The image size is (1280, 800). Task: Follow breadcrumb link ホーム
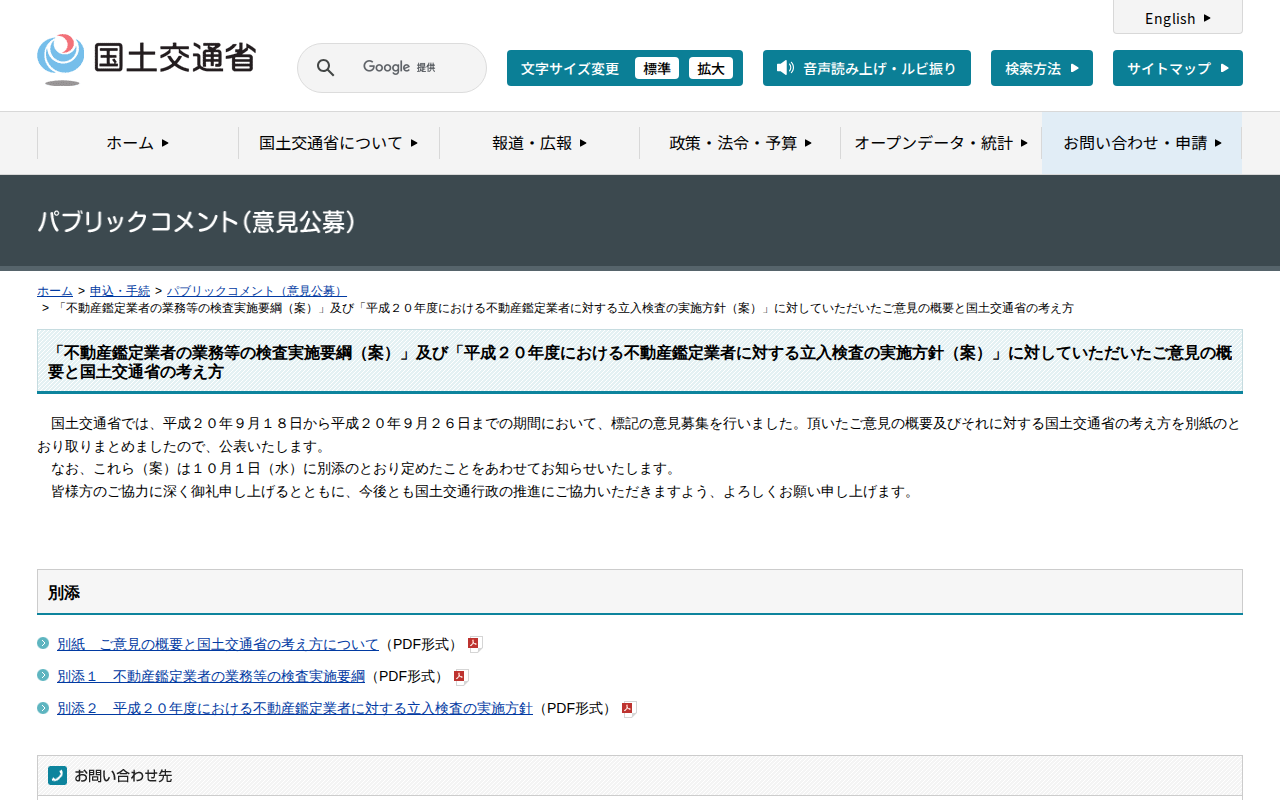pyautogui.click(x=55, y=291)
